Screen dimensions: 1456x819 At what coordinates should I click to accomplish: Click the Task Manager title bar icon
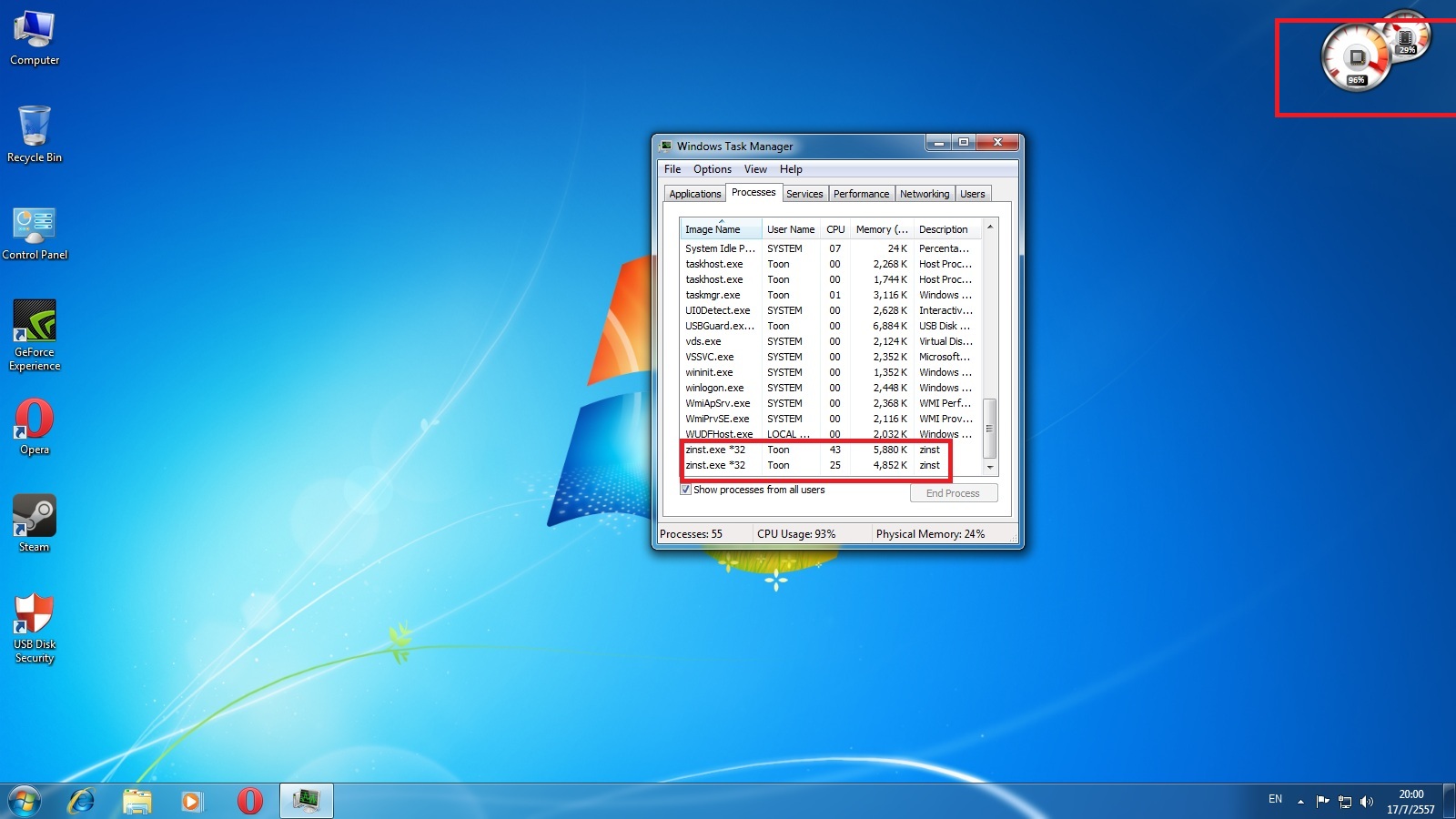[666, 146]
